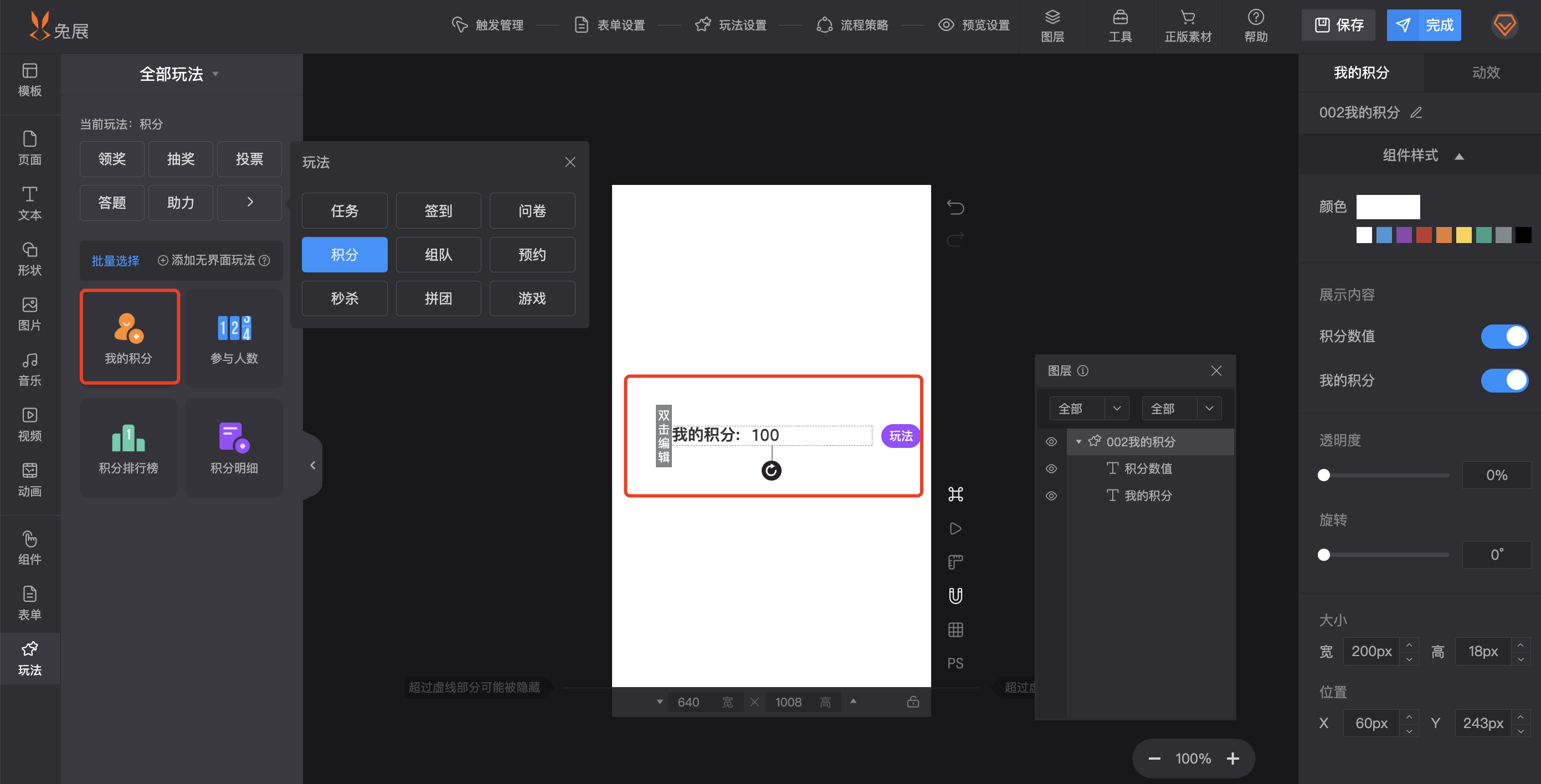Open the 模板 templates sidebar panel
The width and height of the screenshot is (1541, 784).
[29, 80]
